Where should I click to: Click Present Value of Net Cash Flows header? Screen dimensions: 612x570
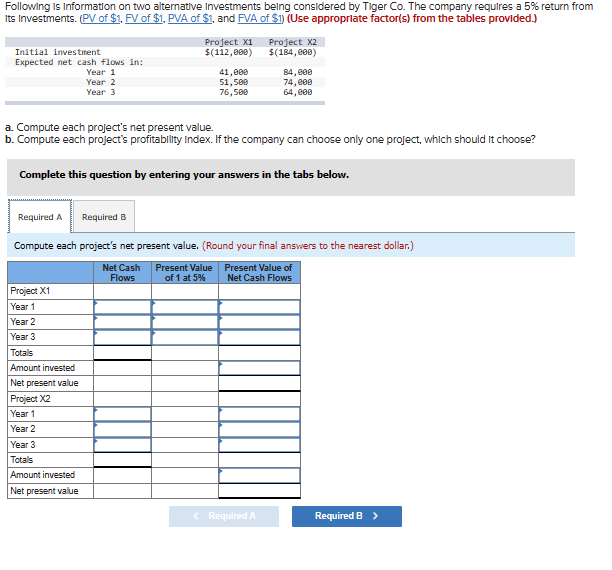pyautogui.click(x=259, y=273)
